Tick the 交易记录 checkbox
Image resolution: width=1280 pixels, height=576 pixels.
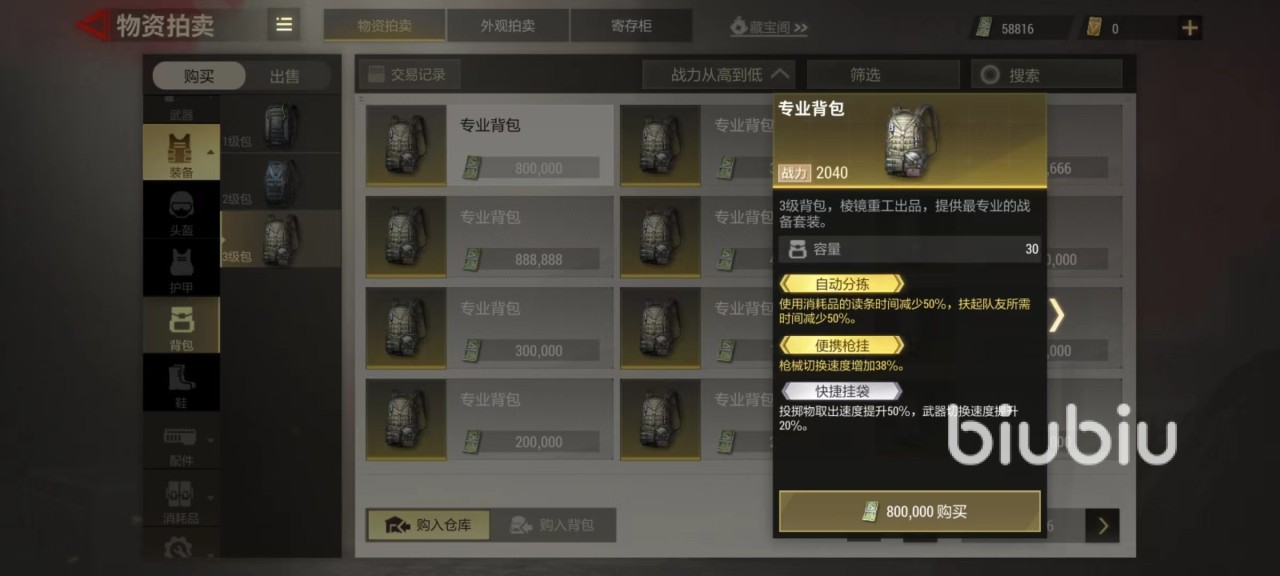pyautogui.click(x=376, y=74)
